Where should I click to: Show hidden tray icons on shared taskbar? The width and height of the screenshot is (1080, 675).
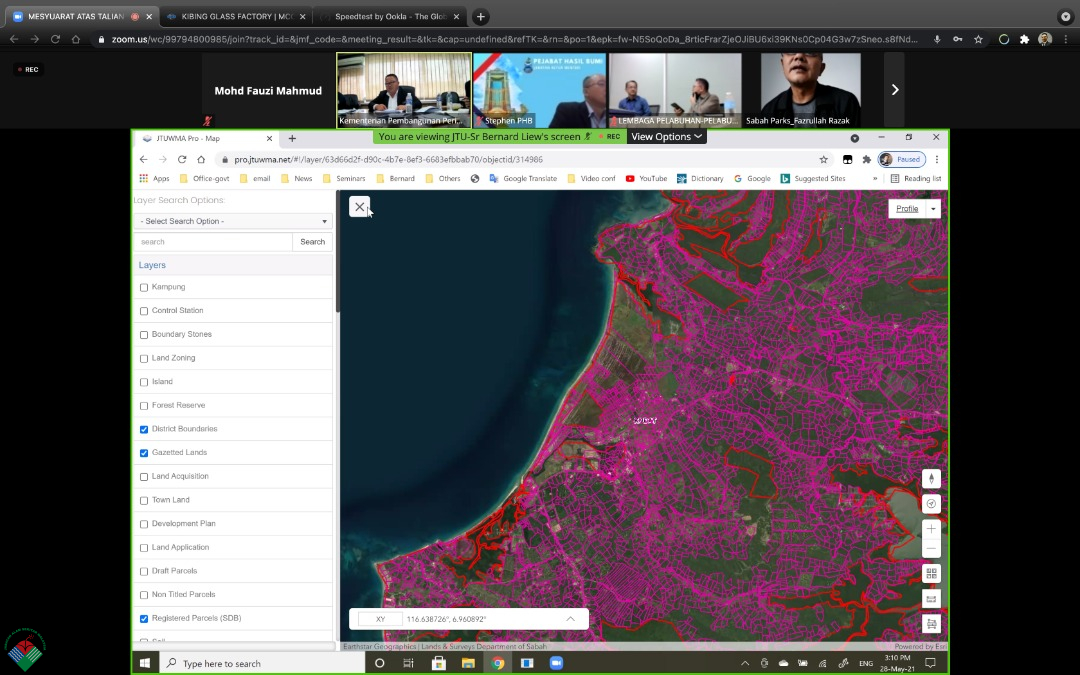pos(745,663)
